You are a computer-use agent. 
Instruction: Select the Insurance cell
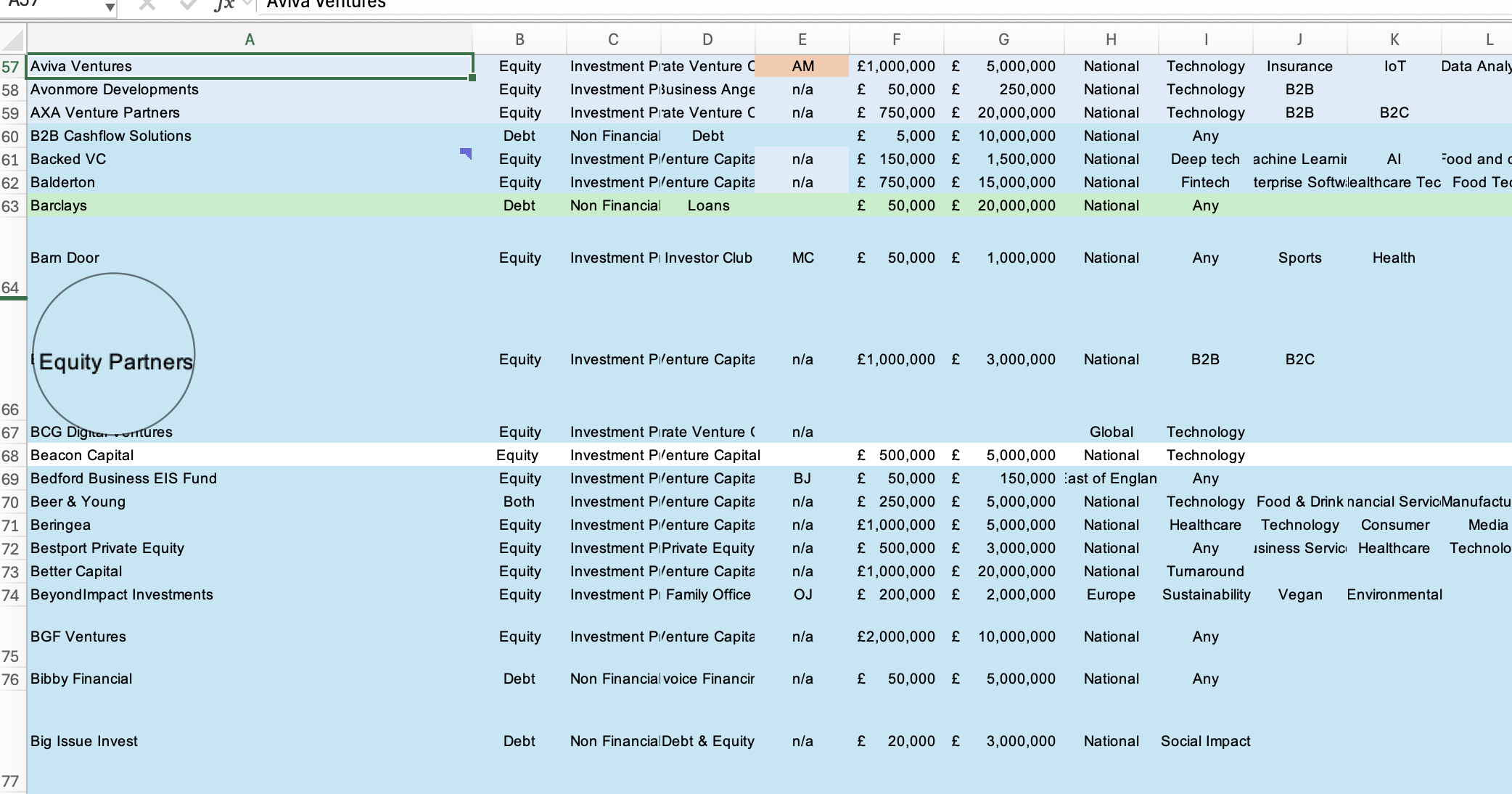(x=1300, y=66)
